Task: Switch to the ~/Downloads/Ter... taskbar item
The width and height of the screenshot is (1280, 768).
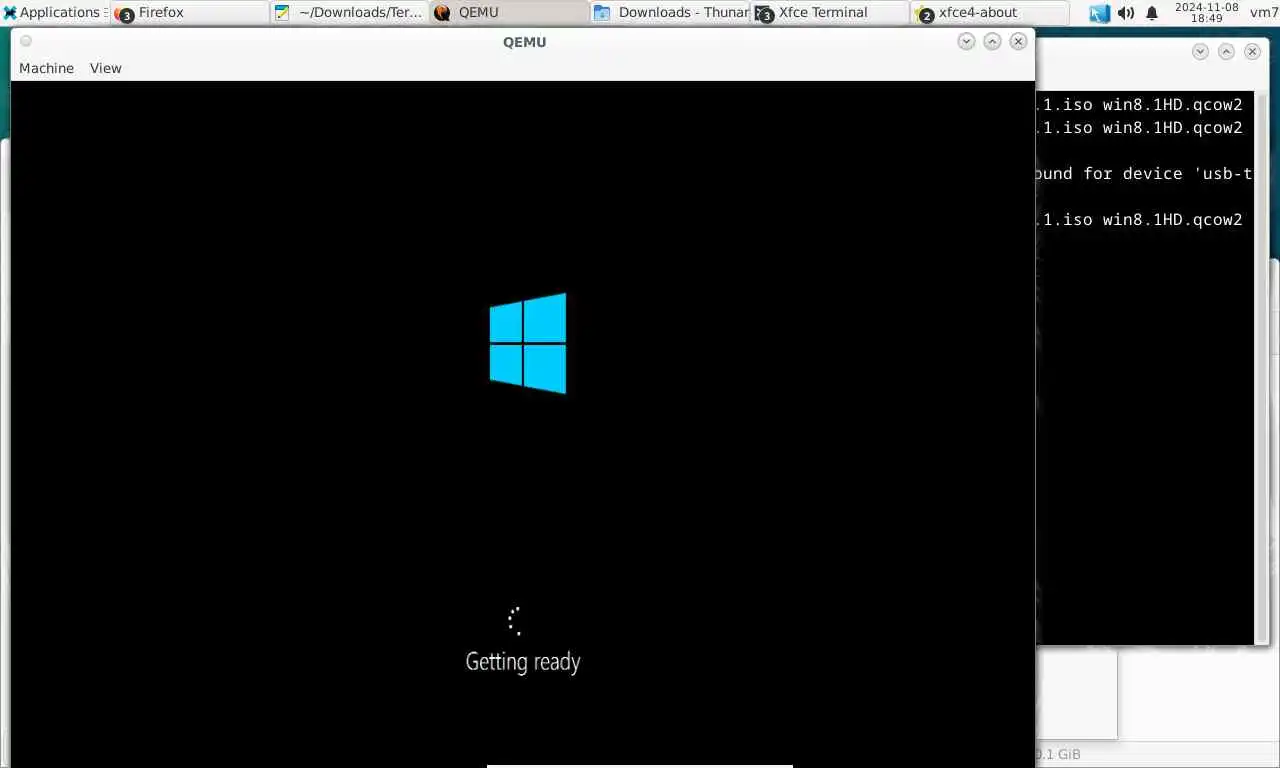Action: point(350,12)
